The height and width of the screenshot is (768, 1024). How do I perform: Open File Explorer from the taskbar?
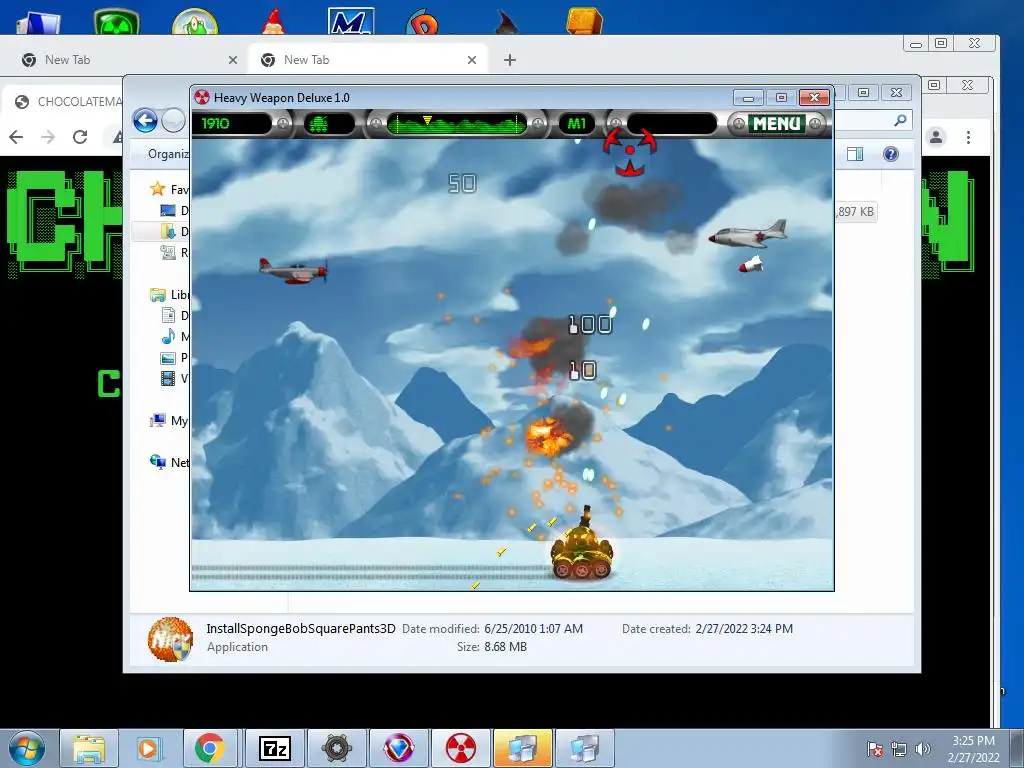tap(89, 748)
